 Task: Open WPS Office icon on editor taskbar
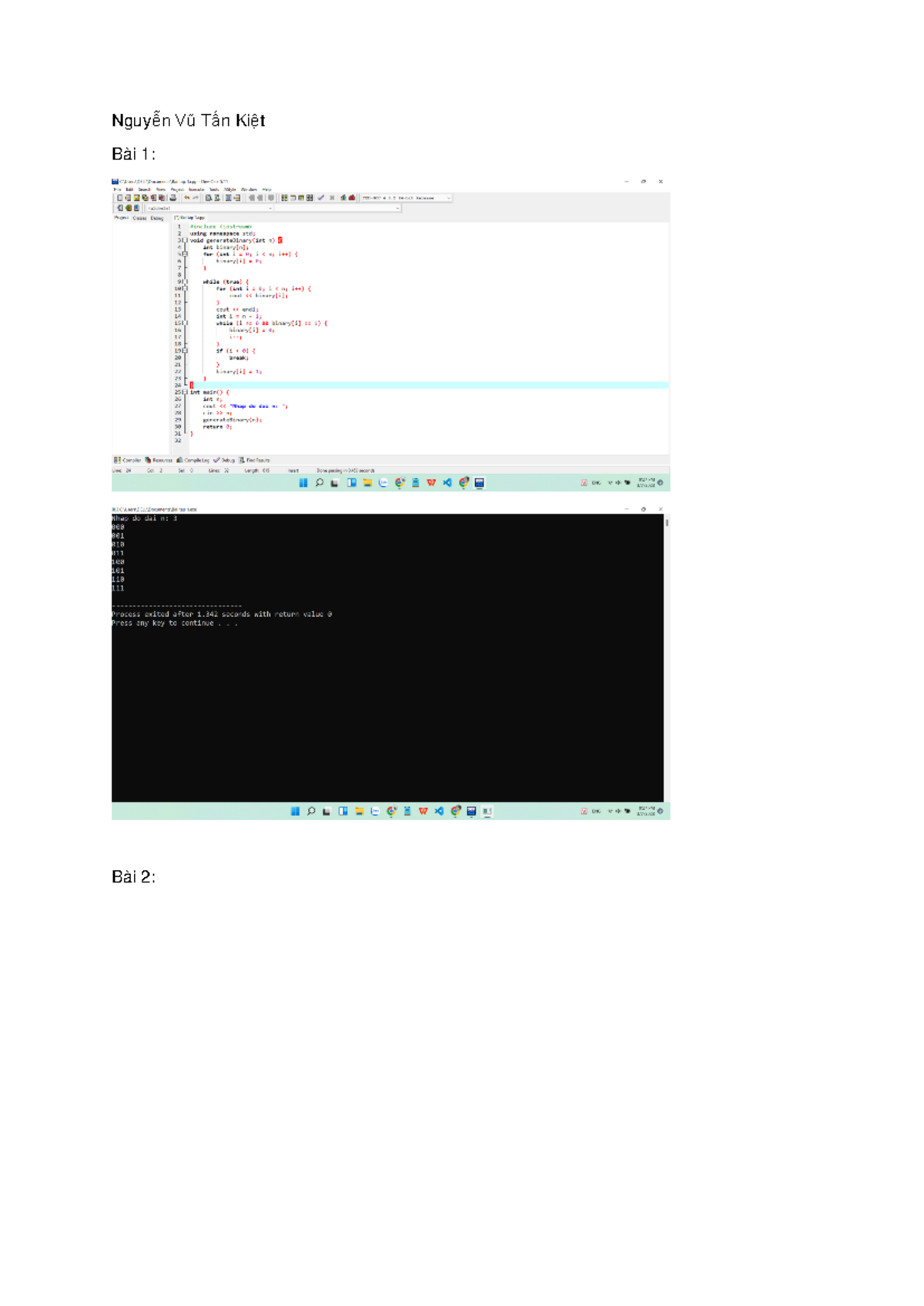pos(431,483)
